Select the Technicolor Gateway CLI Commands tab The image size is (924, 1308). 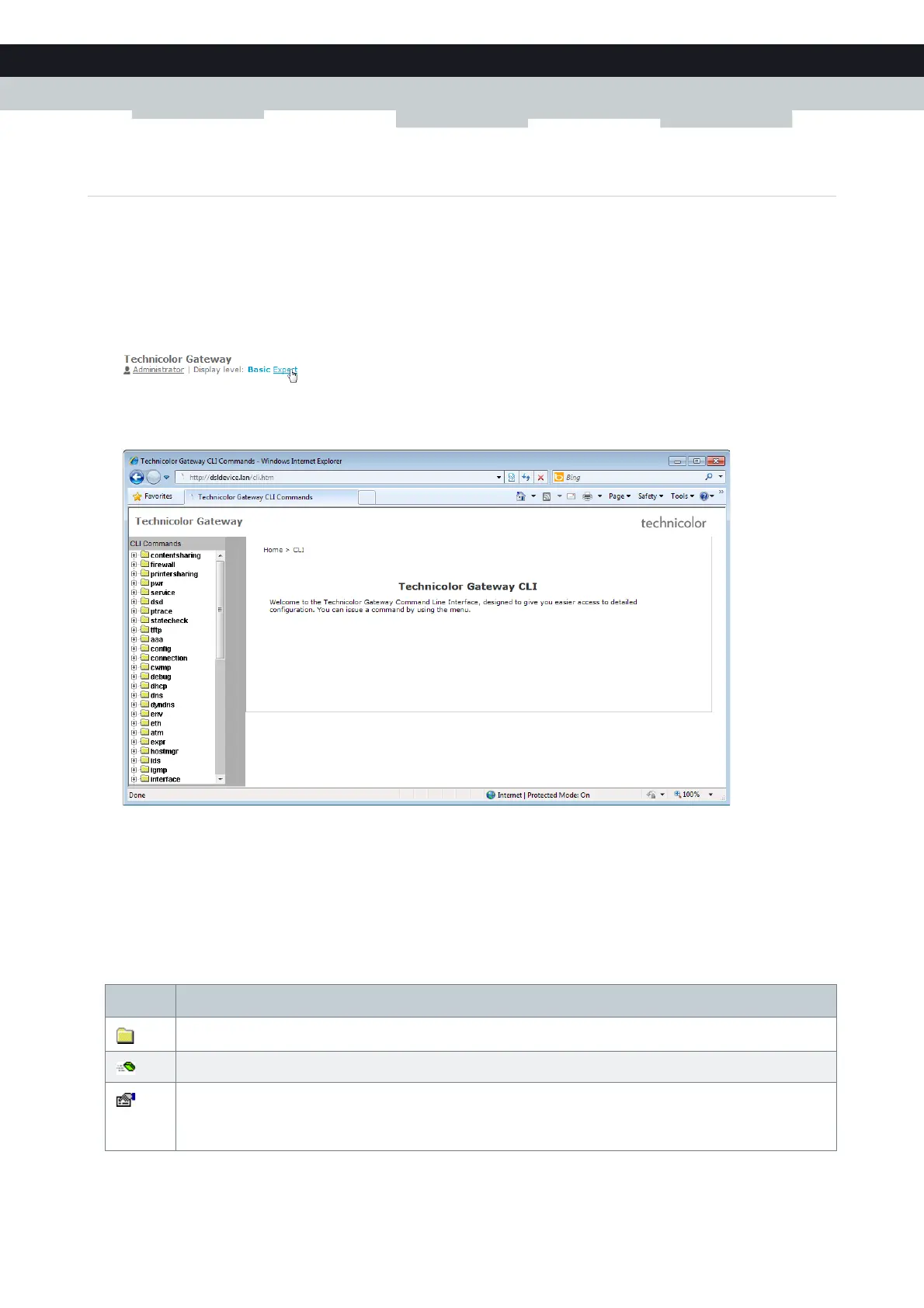[270, 496]
